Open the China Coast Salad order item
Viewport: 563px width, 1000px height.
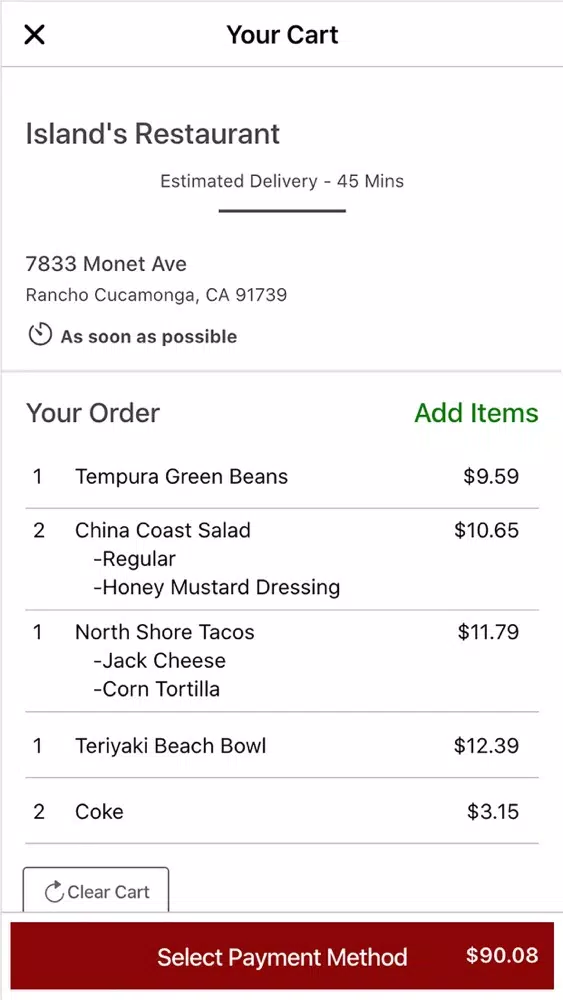(282, 559)
